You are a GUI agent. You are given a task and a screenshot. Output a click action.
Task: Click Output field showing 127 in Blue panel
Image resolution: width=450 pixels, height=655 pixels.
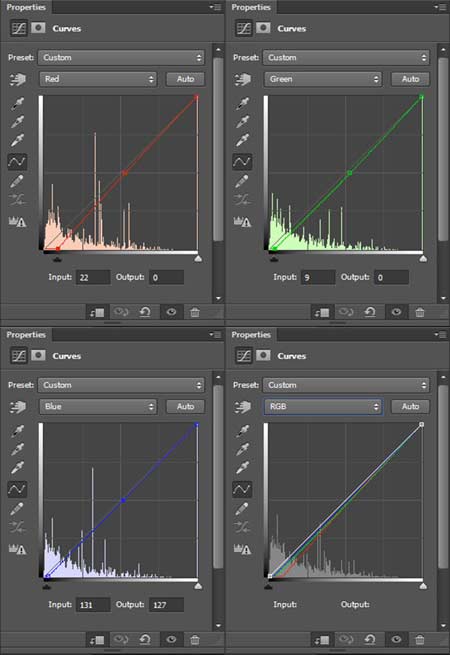[x=166, y=605]
